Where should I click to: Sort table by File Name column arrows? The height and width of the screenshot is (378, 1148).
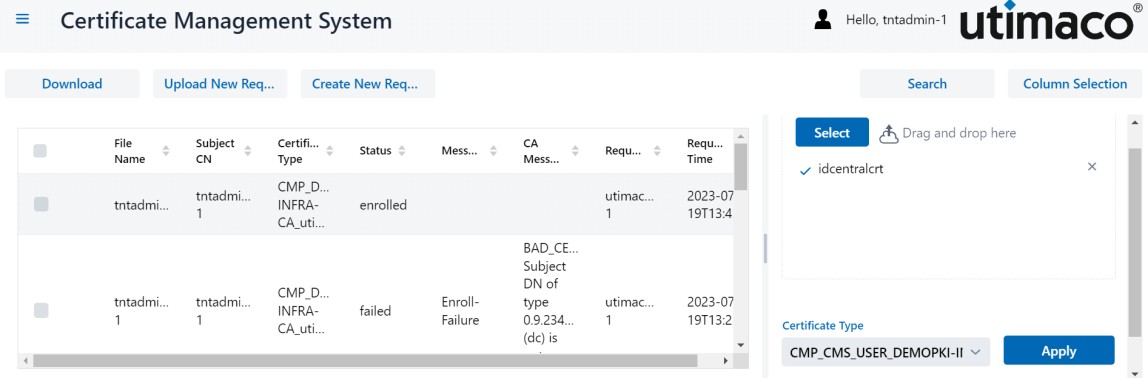point(165,151)
